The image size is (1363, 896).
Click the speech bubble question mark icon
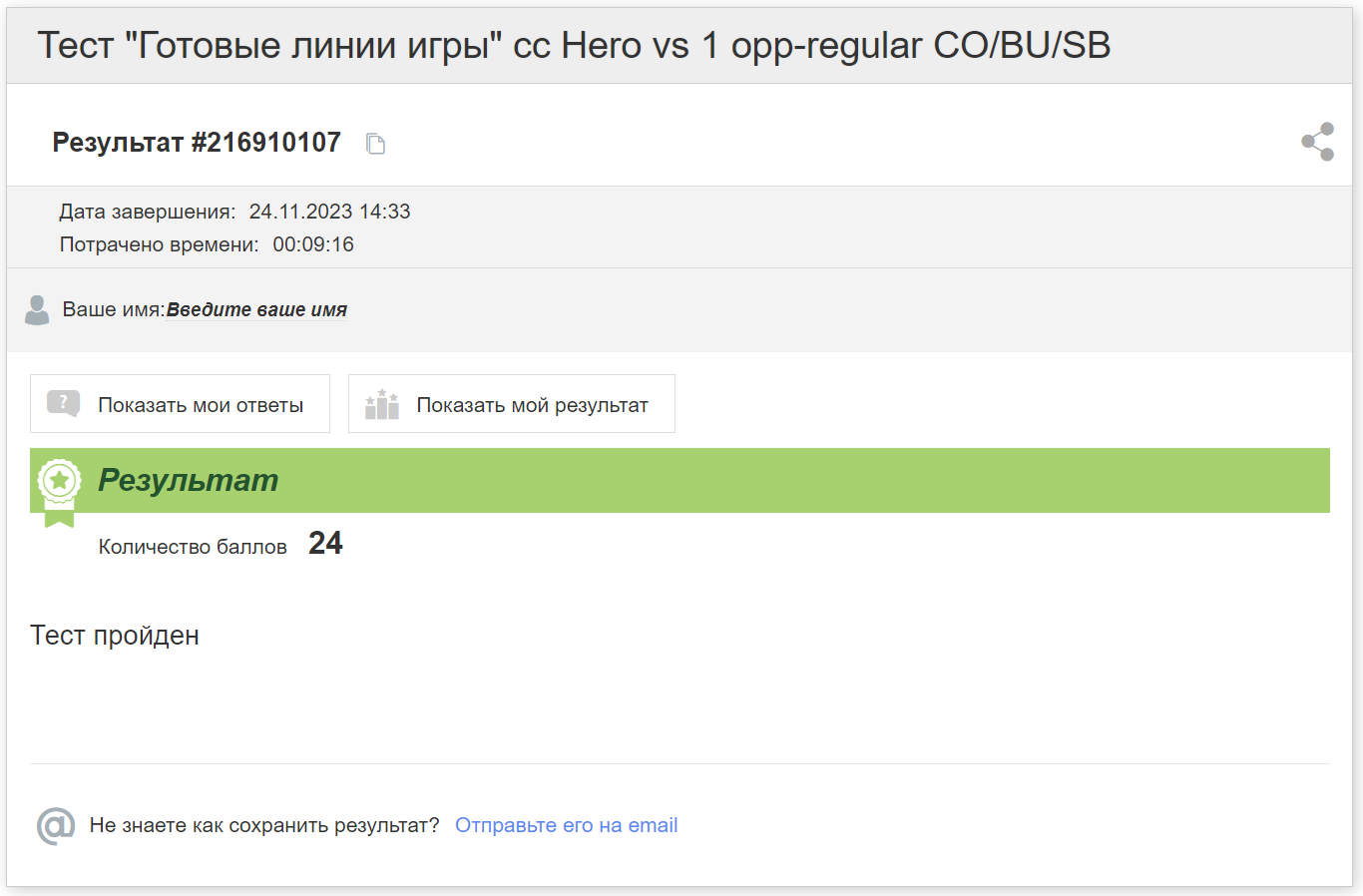tap(64, 404)
